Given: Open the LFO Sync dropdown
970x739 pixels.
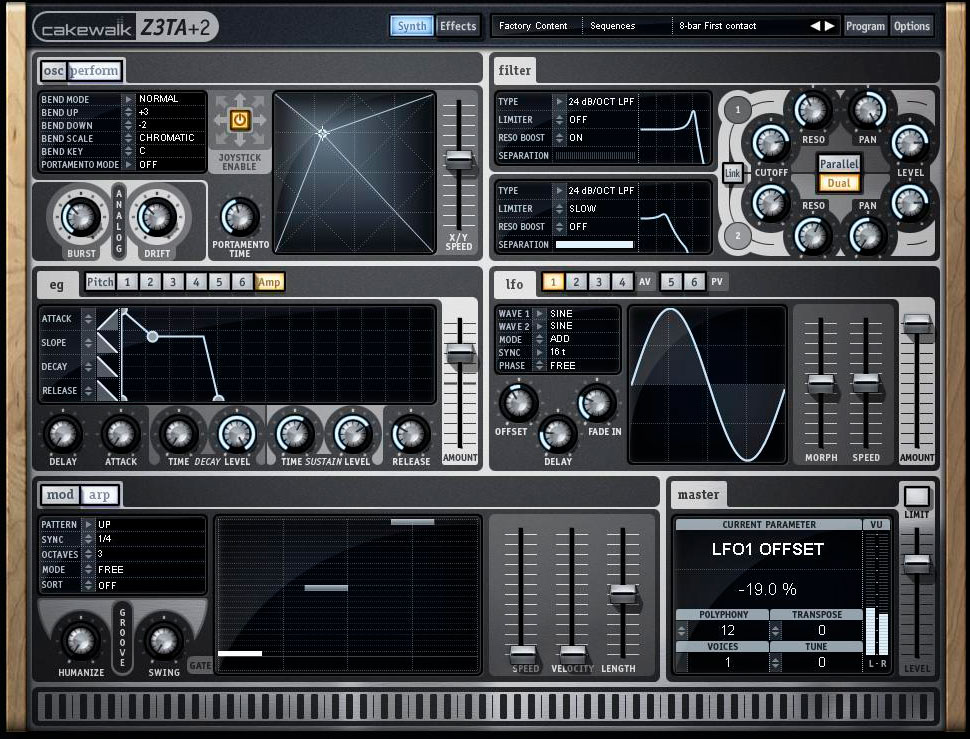Looking at the screenshot, I should 539,352.
